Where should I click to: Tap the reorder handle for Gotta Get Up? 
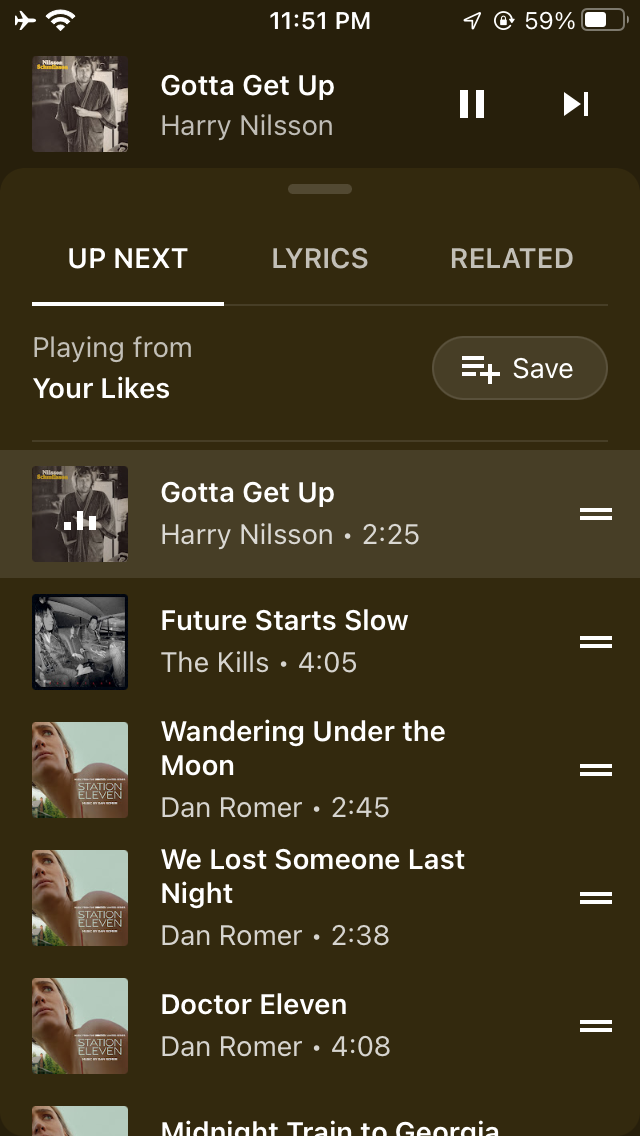[x=596, y=514]
